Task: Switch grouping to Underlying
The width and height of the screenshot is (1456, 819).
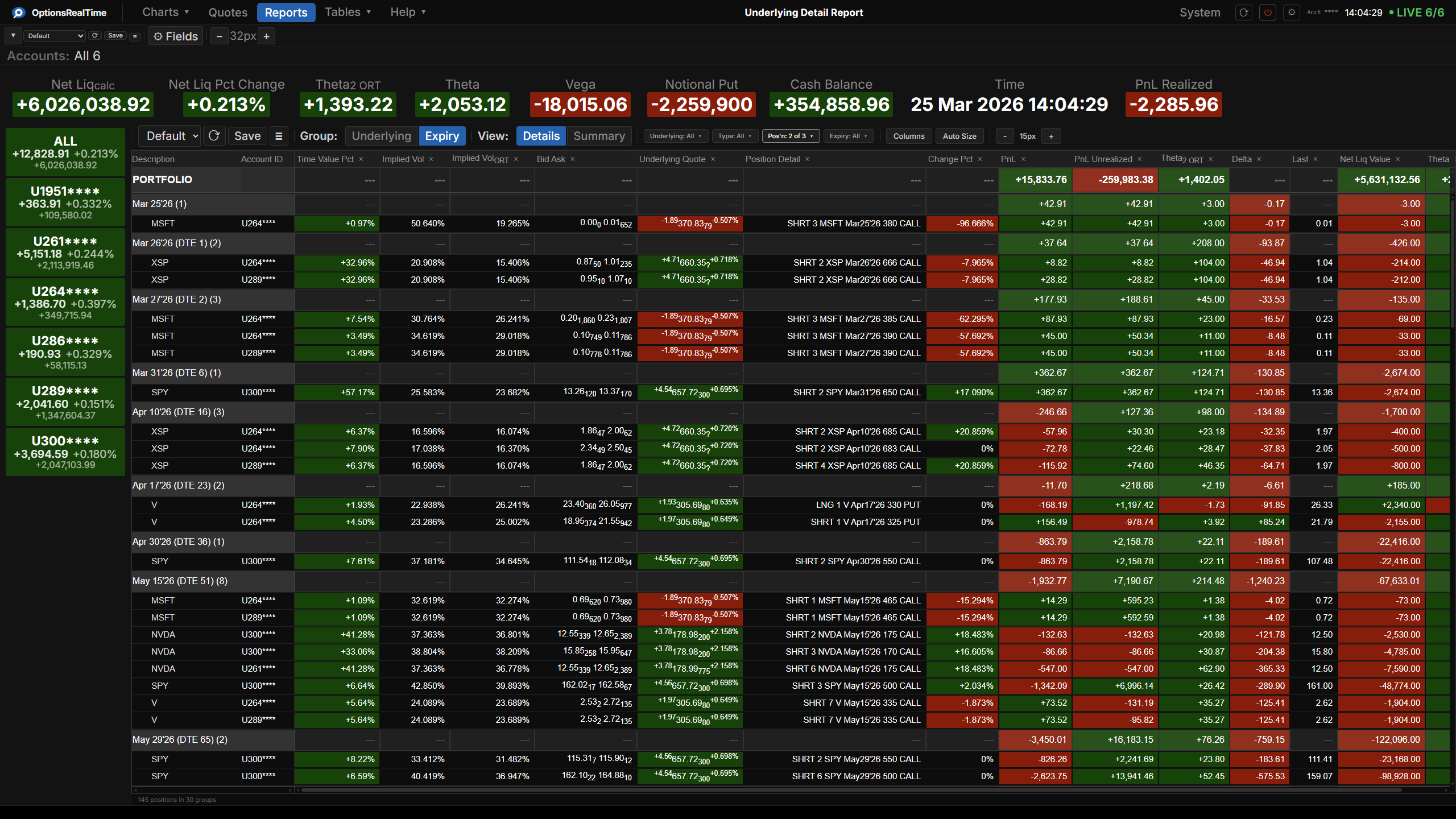Action: pyautogui.click(x=381, y=136)
